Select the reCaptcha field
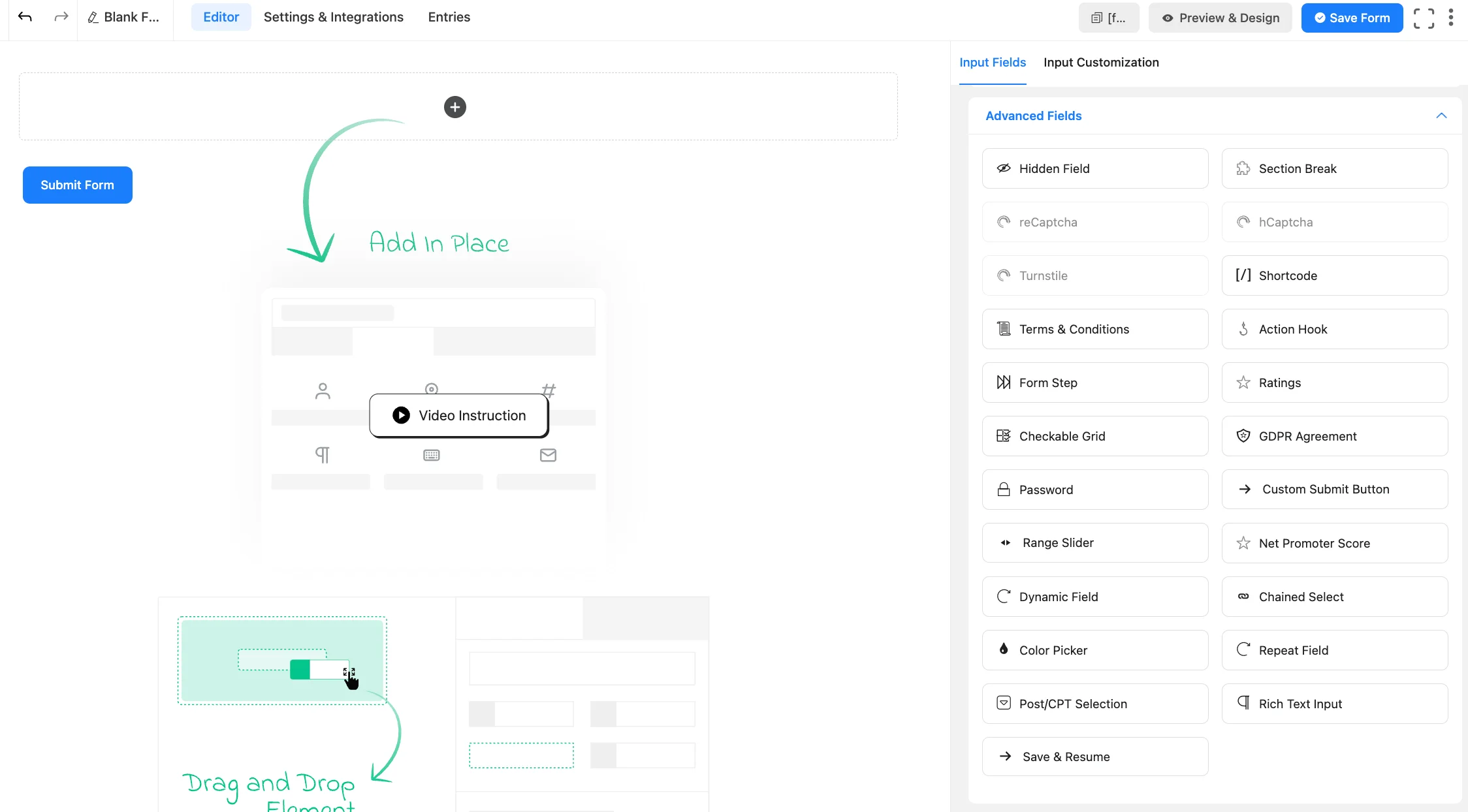 [1095, 222]
